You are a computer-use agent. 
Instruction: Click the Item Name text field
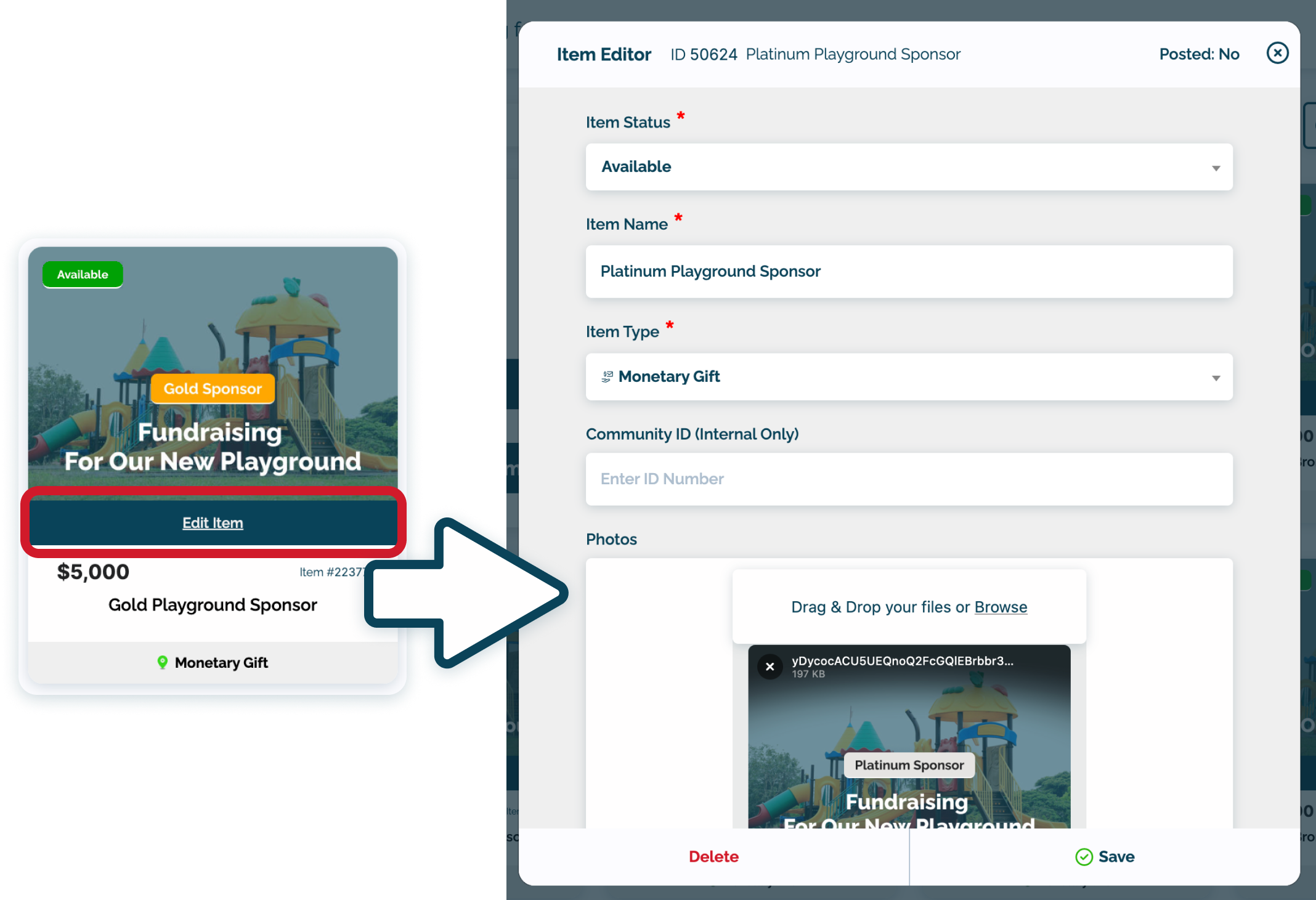tap(909, 272)
